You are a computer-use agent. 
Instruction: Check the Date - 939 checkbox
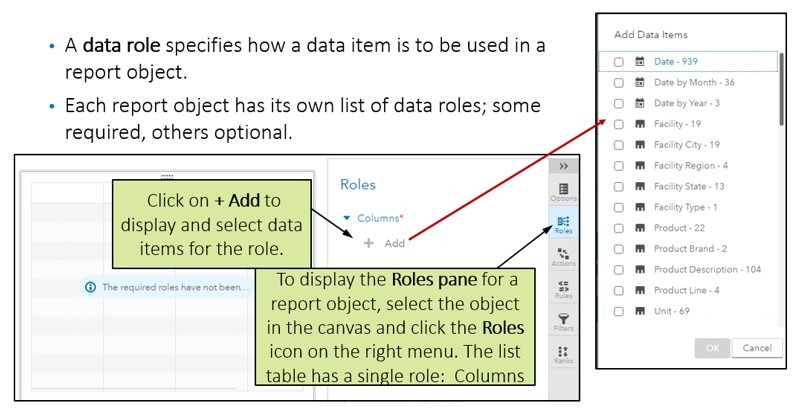618,62
